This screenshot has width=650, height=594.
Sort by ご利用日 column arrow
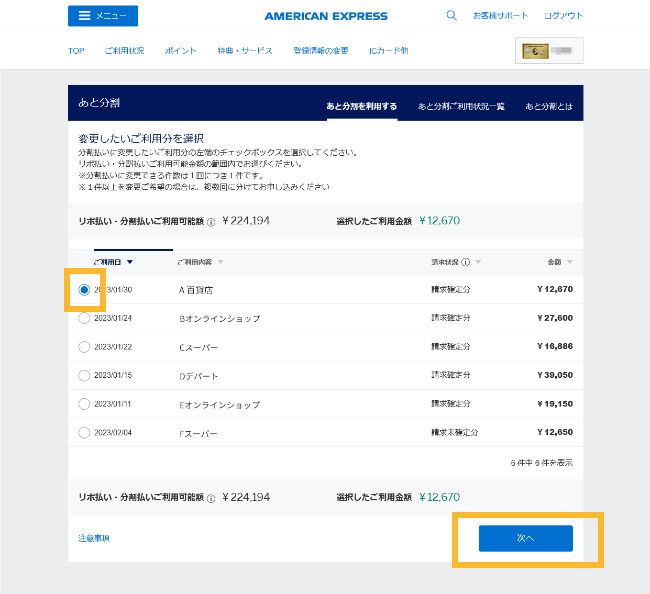click(130, 263)
